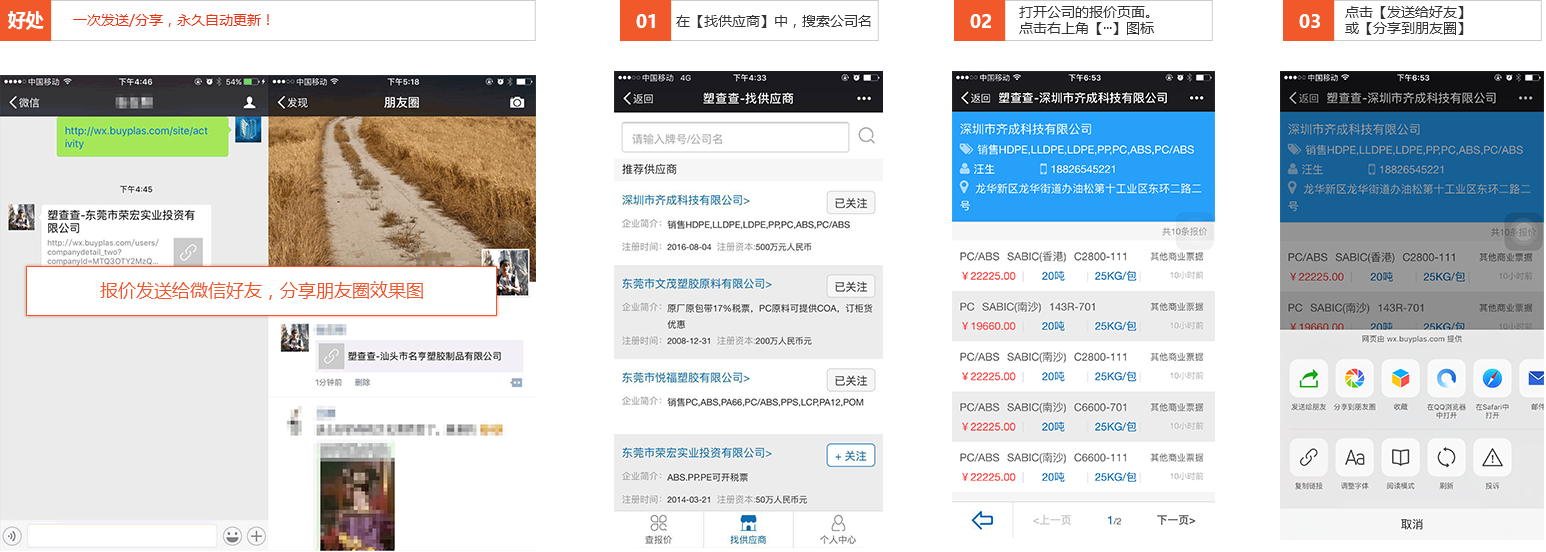Image resolution: width=1546 pixels, height=552 pixels.
Task: Open 个人中心 bottom tab
Action: click(x=838, y=530)
